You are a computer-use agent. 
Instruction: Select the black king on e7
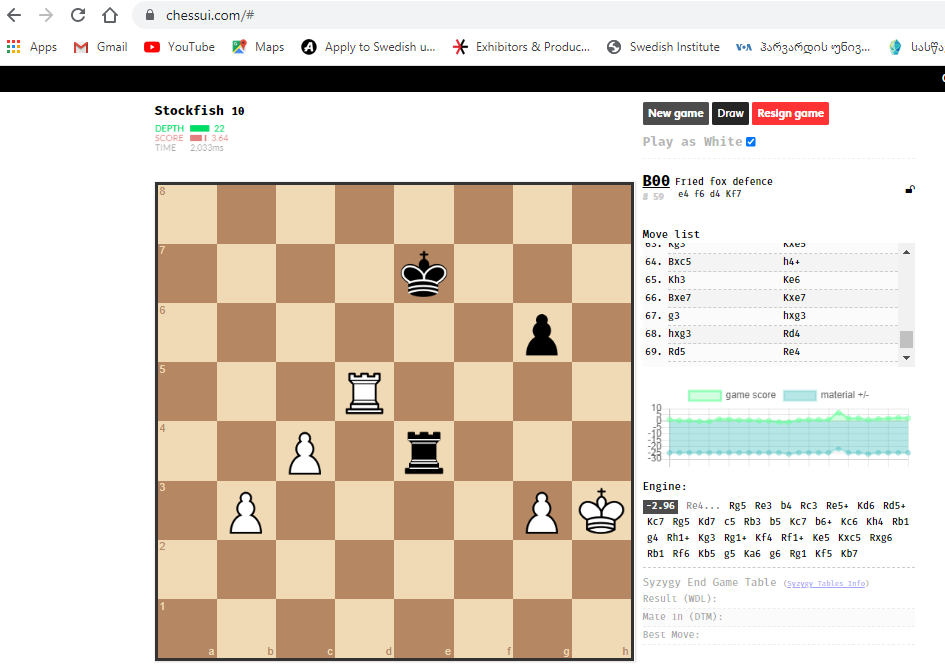click(x=424, y=274)
